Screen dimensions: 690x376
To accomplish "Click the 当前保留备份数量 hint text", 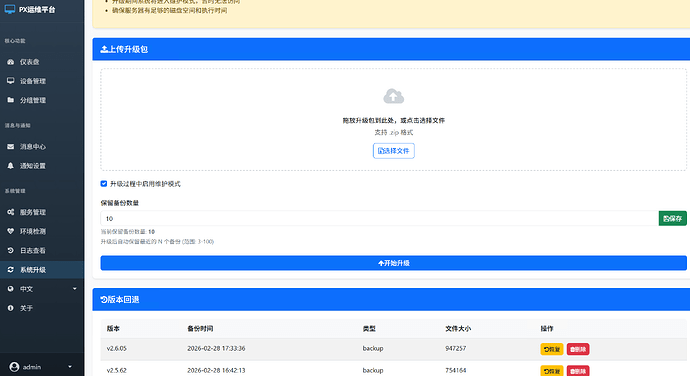I will pyautogui.click(x=128, y=232).
